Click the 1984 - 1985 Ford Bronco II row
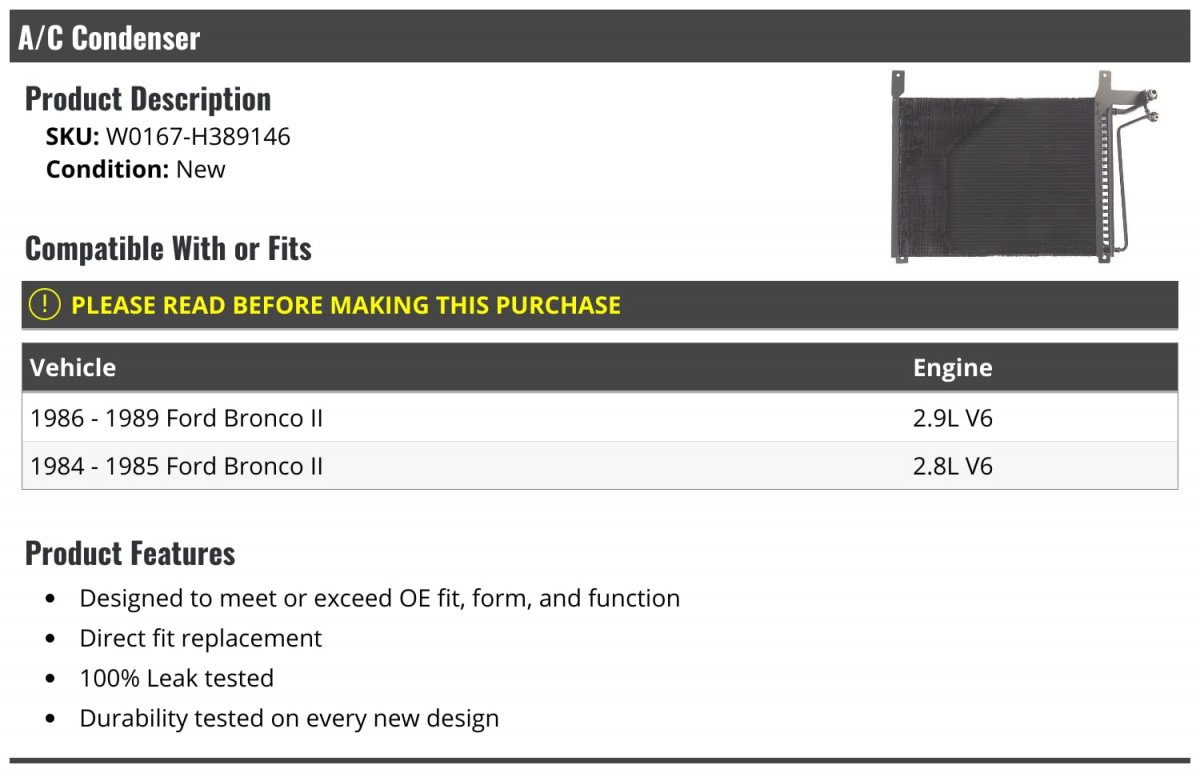 pyautogui.click(x=600, y=466)
